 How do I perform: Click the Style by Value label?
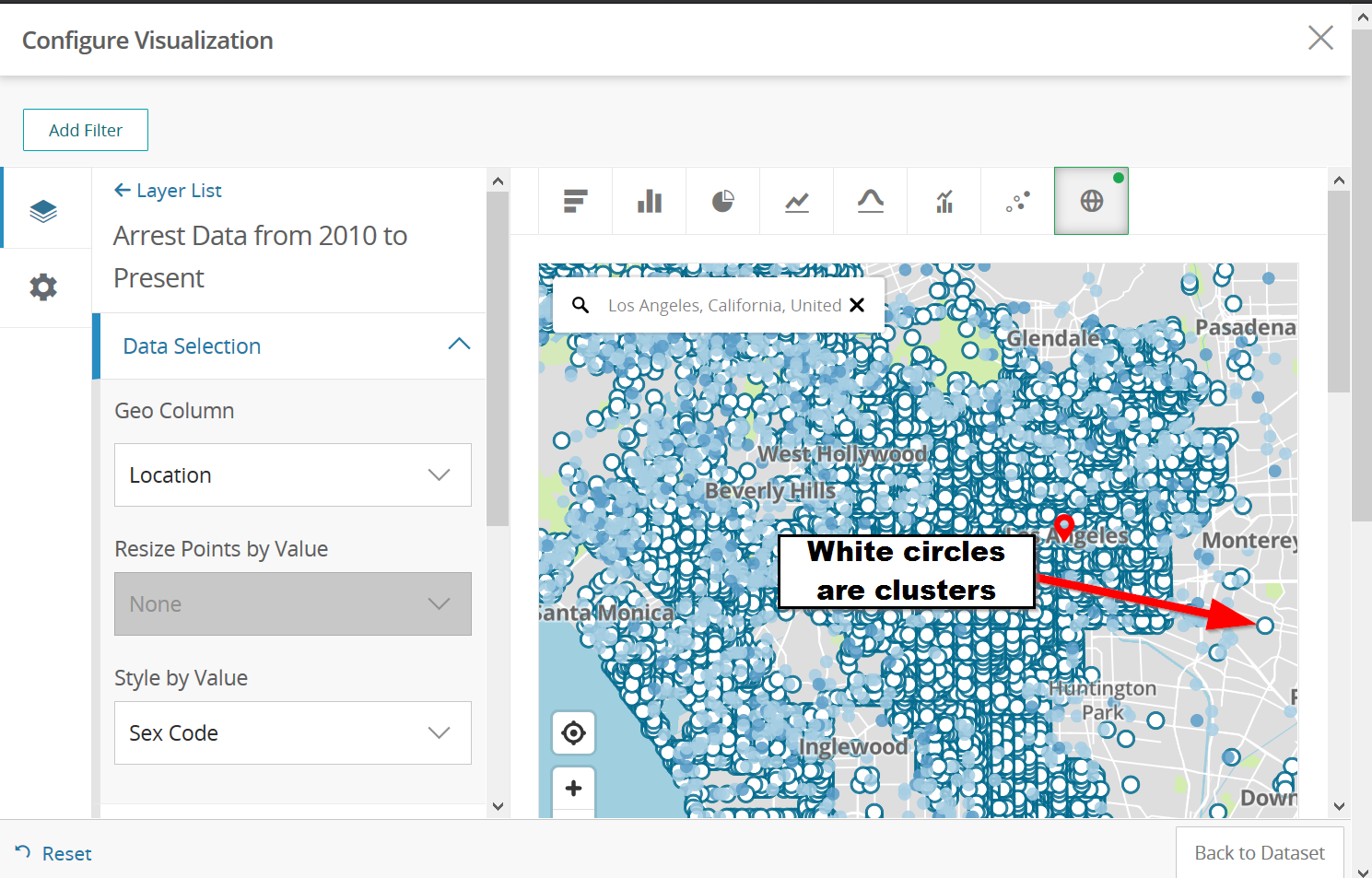[x=181, y=678]
